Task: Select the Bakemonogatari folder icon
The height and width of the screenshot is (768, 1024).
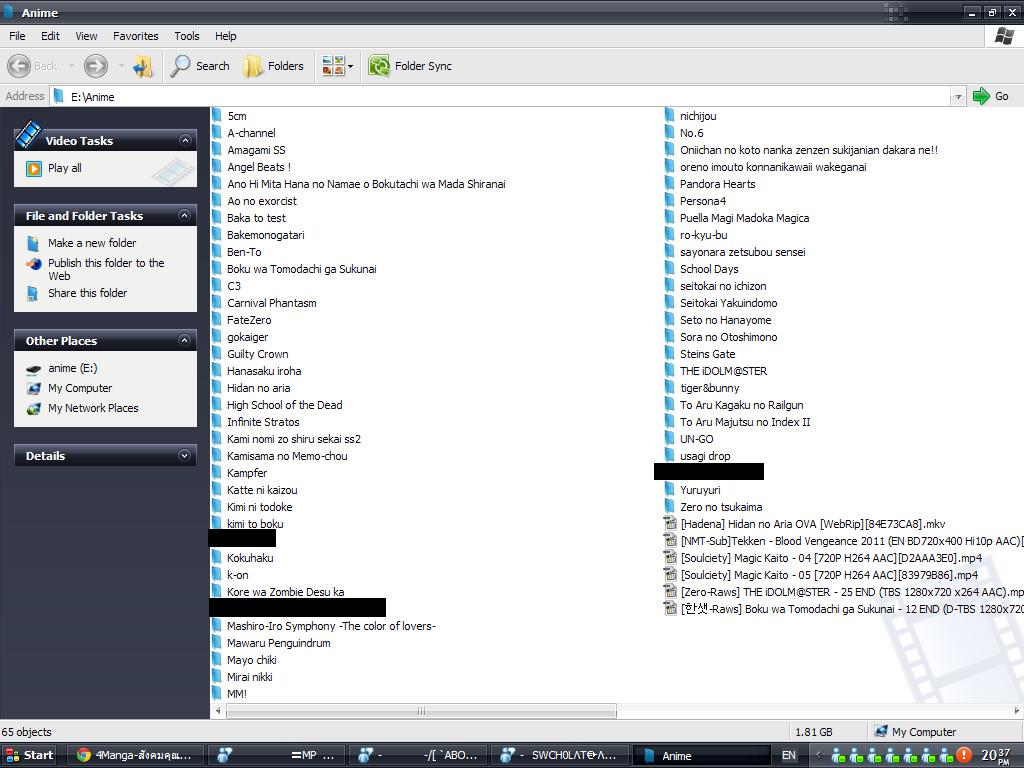Action: (216, 234)
